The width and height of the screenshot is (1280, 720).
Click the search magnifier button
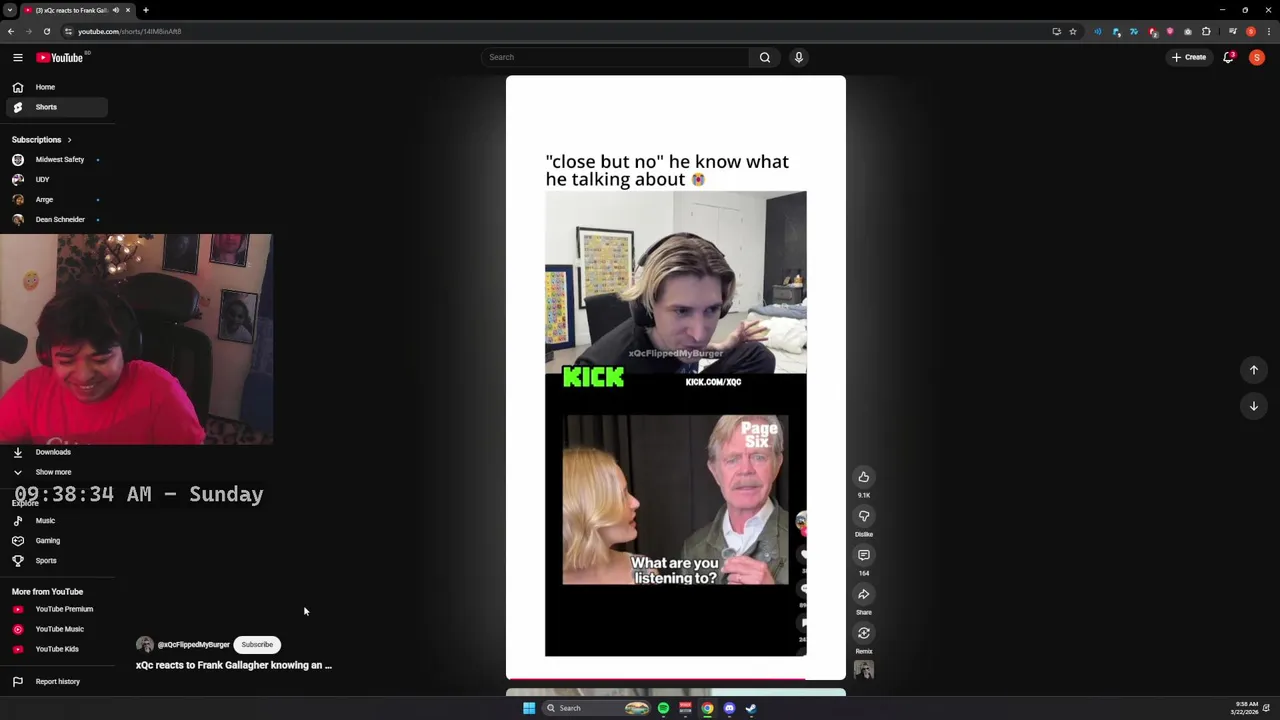pyautogui.click(x=765, y=57)
